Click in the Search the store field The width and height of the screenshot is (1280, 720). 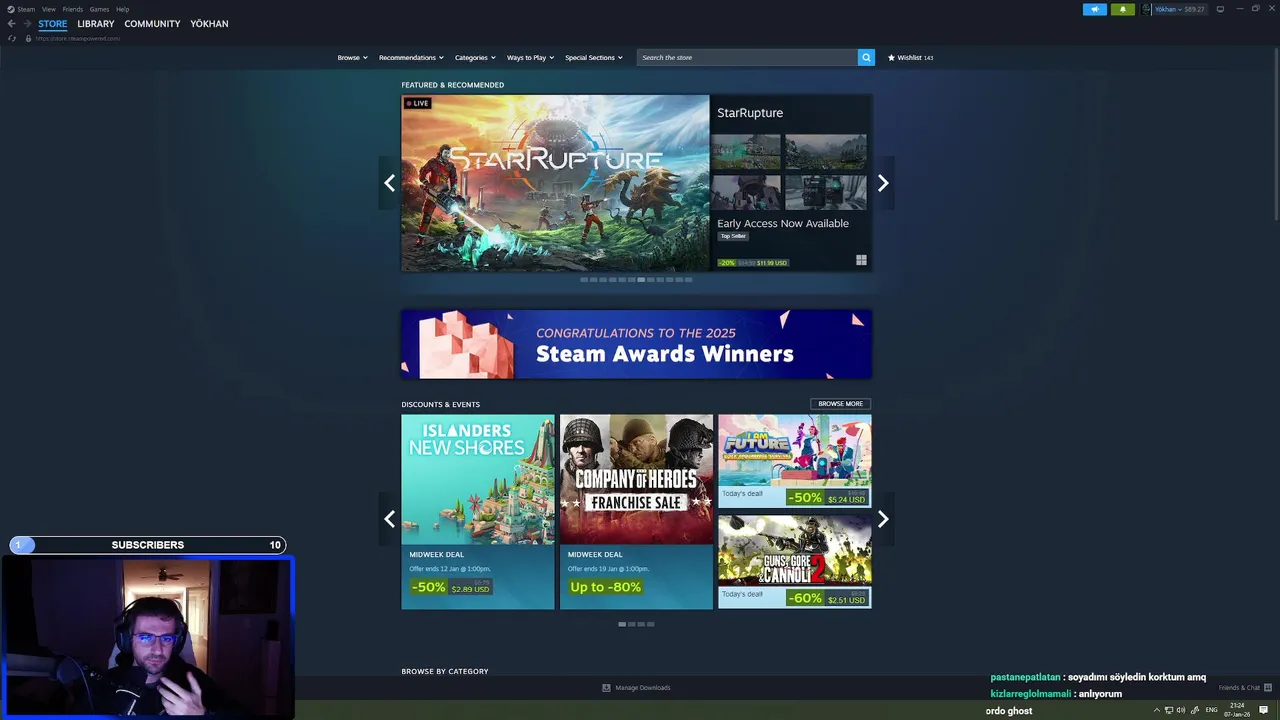[x=747, y=57]
